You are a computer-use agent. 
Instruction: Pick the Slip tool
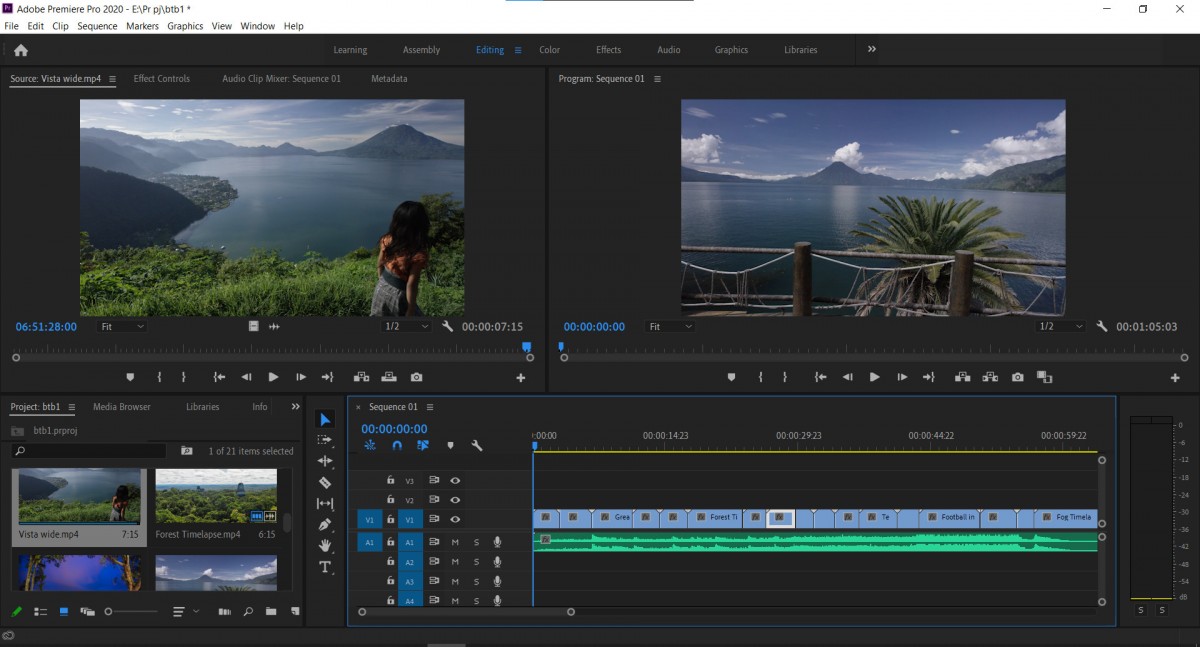pos(325,503)
